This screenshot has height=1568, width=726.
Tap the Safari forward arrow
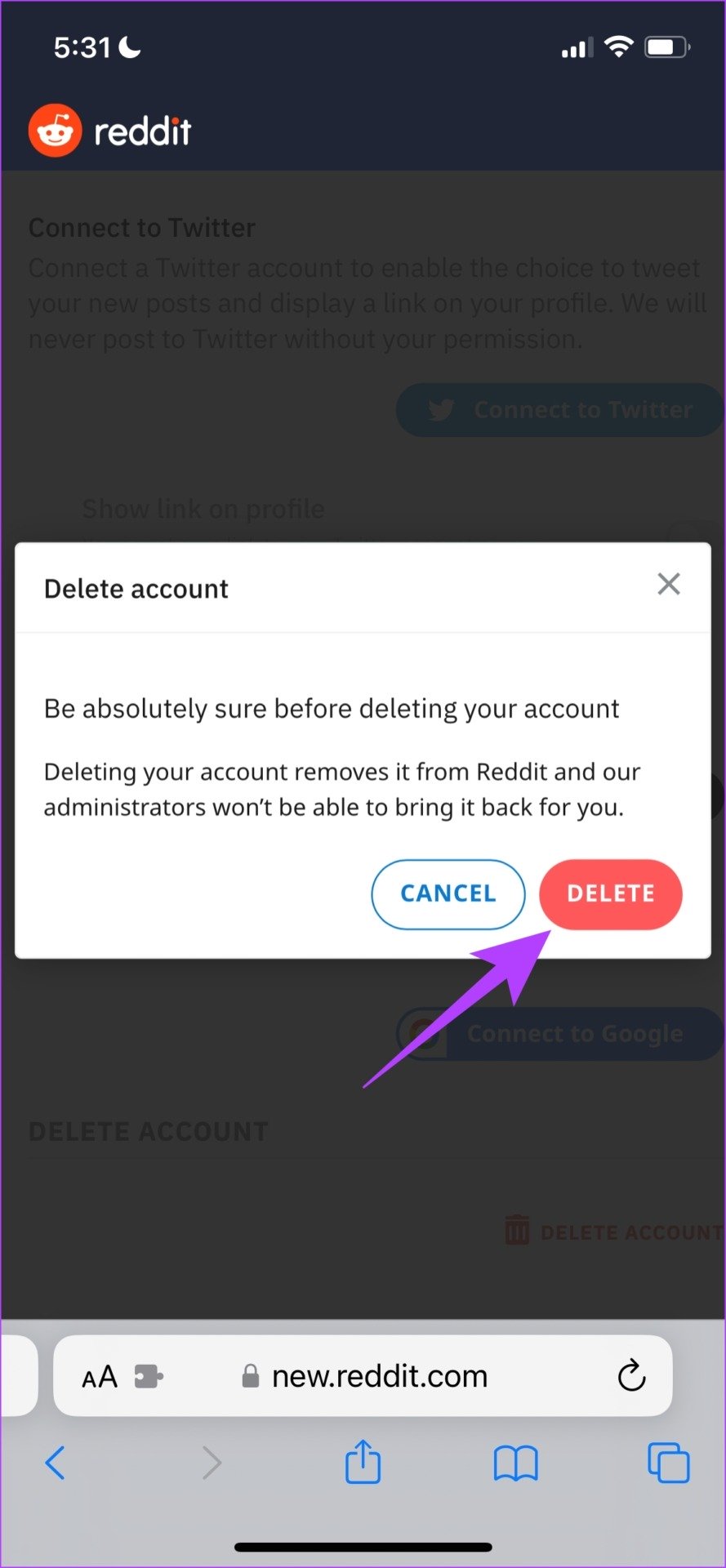pyautogui.click(x=212, y=1463)
